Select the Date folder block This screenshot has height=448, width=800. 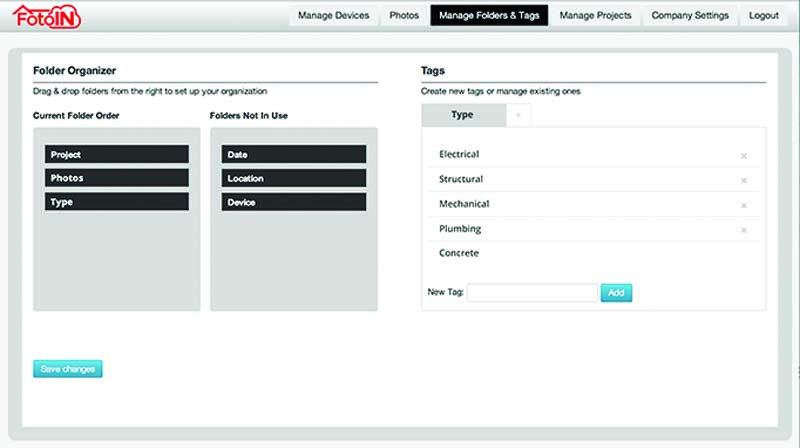pyautogui.click(x=294, y=154)
